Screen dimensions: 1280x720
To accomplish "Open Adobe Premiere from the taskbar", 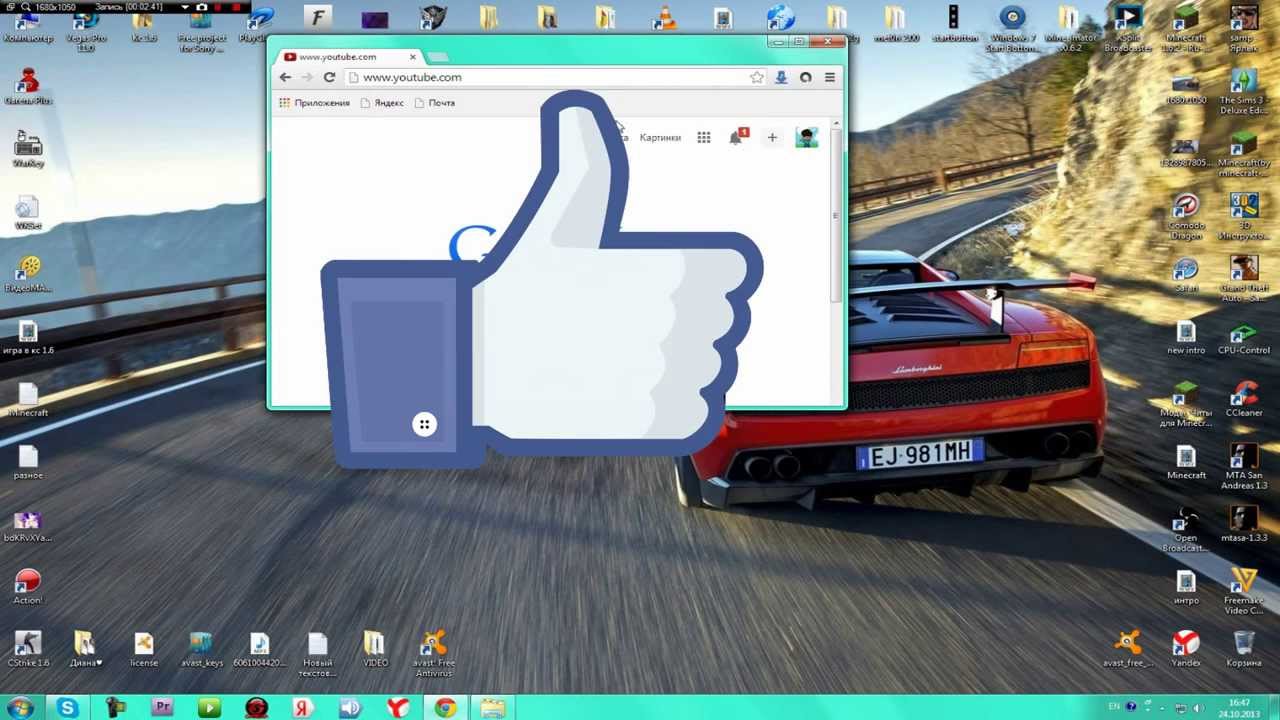I will (x=162, y=708).
